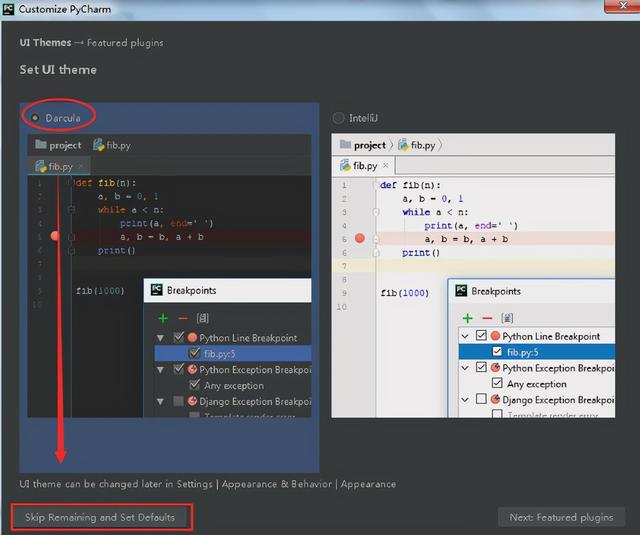Click fib.py breadcrumb icon in IntelliJ preview
The width and height of the screenshot is (640, 535).
pyautogui.click(x=403, y=145)
